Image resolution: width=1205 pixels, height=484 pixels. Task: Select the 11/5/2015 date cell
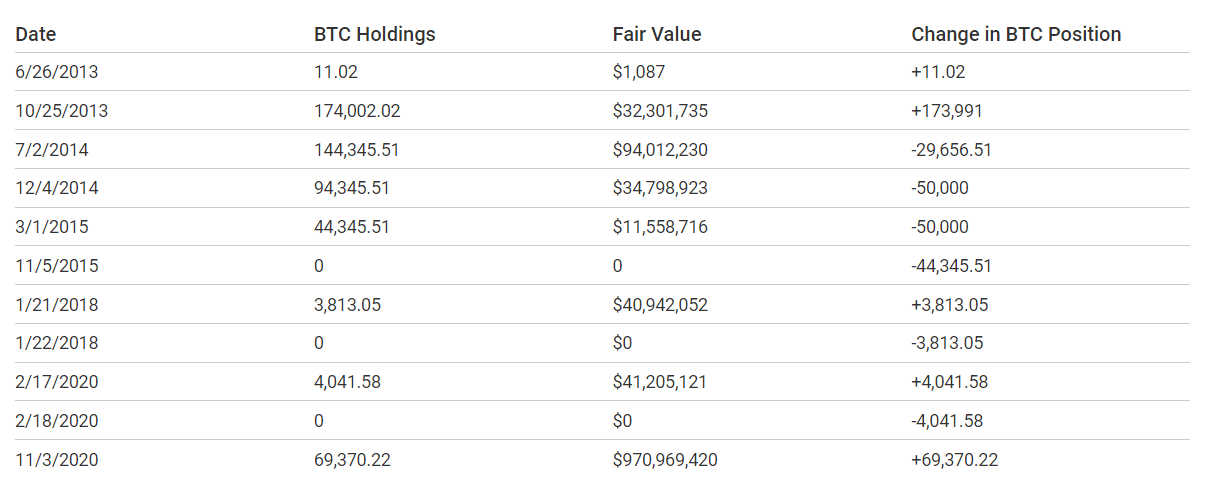57,266
